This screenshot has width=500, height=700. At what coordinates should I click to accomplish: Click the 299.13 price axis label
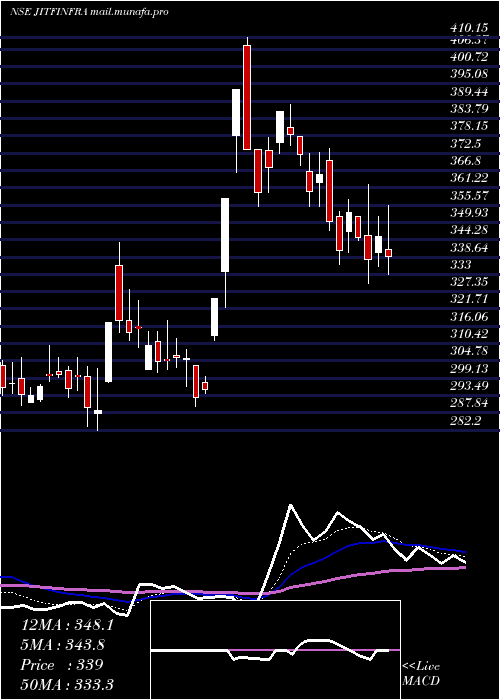(469, 368)
